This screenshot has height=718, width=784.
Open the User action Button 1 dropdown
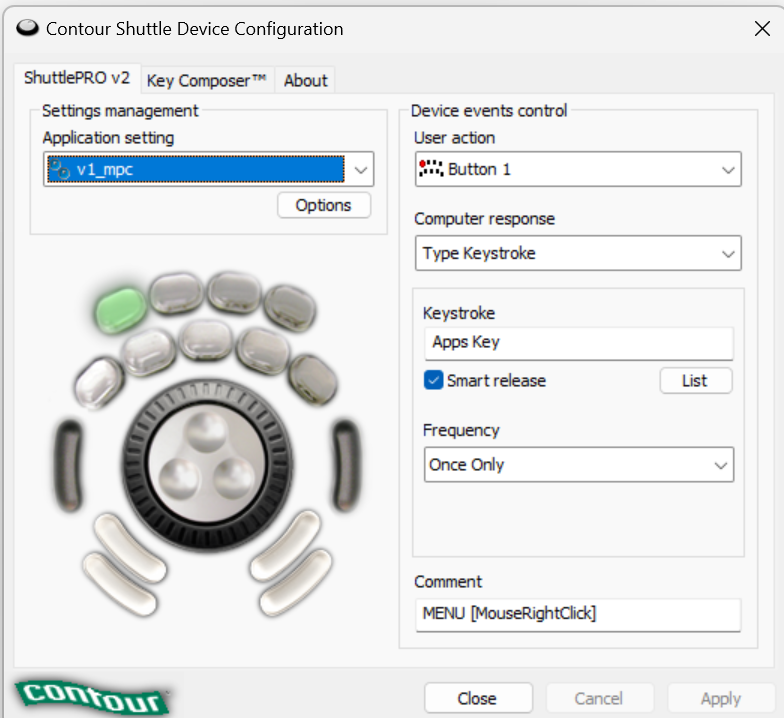[578, 170]
